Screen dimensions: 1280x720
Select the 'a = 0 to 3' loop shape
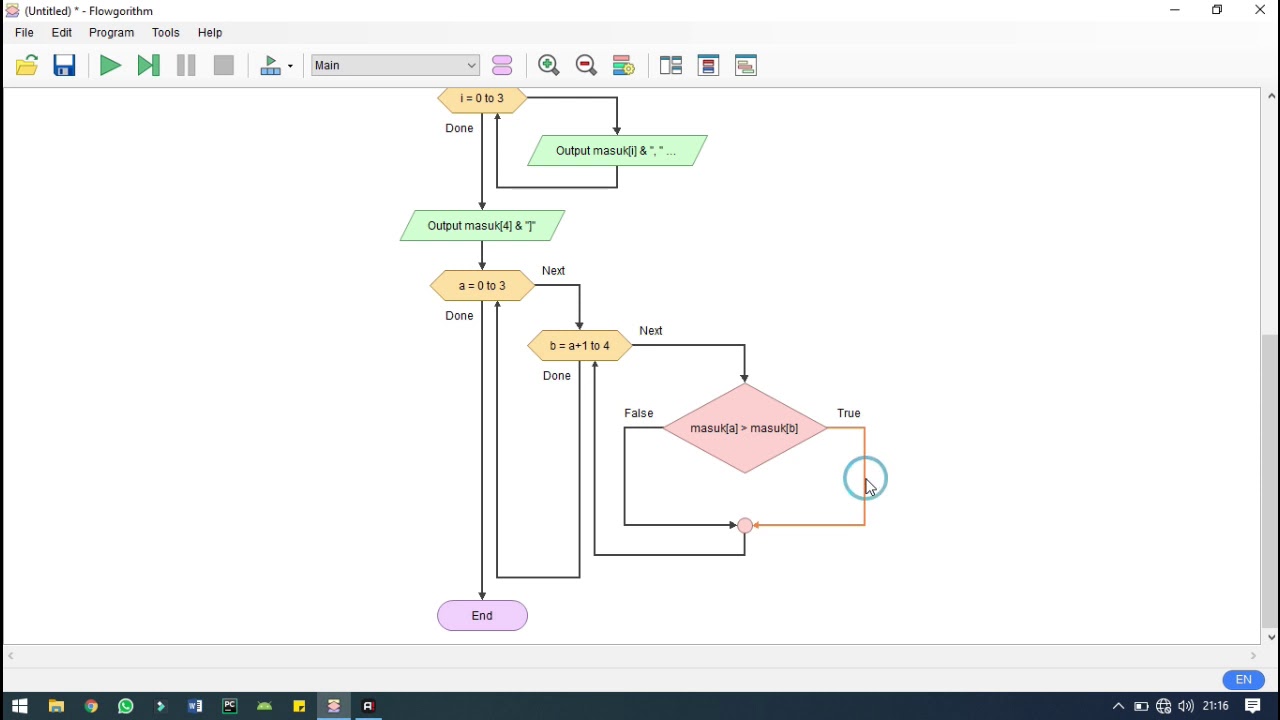(482, 286)
